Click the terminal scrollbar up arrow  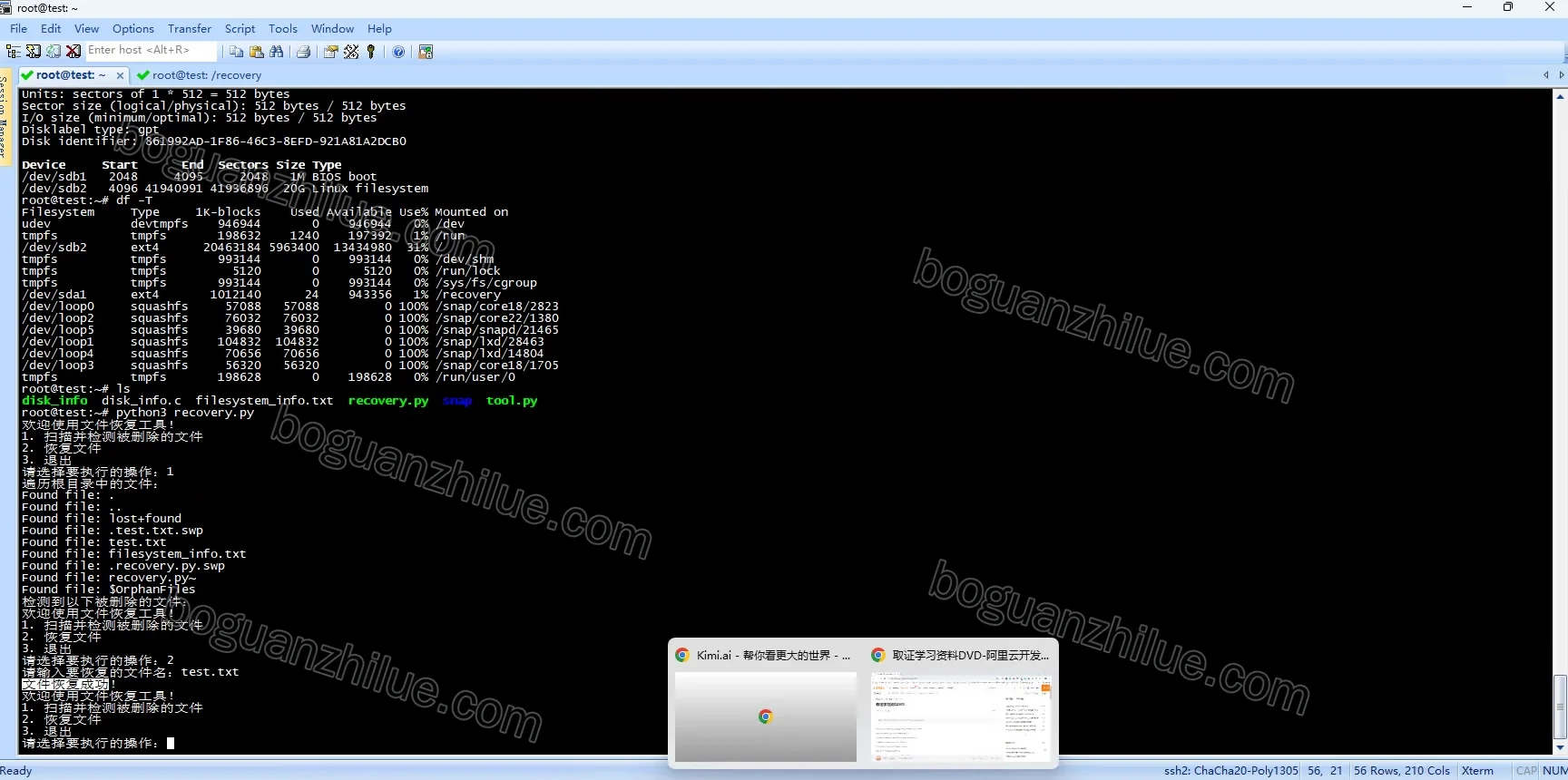(1560, 95)
